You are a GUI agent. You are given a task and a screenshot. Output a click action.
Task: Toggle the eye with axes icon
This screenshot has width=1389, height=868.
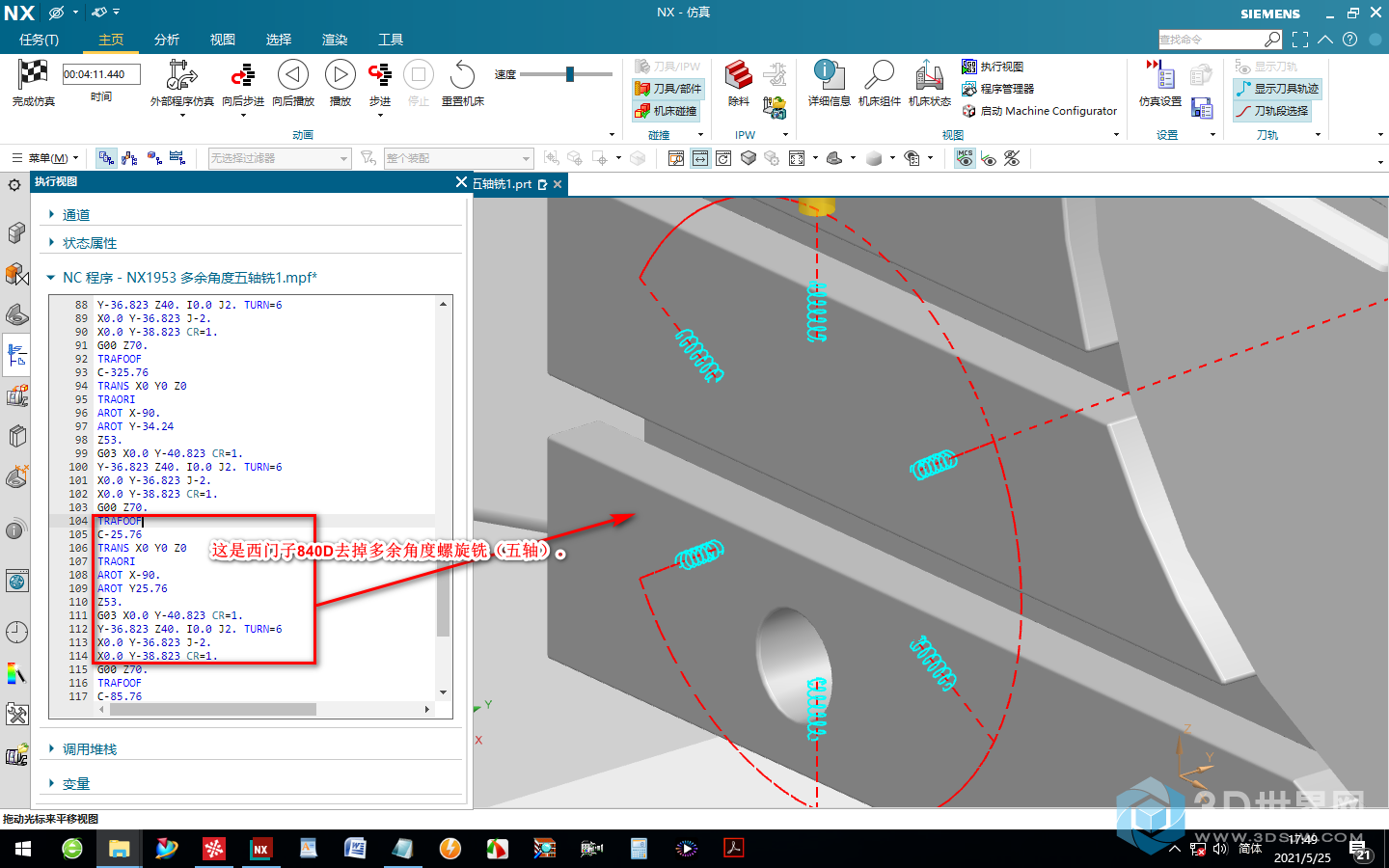pos(989,158)
